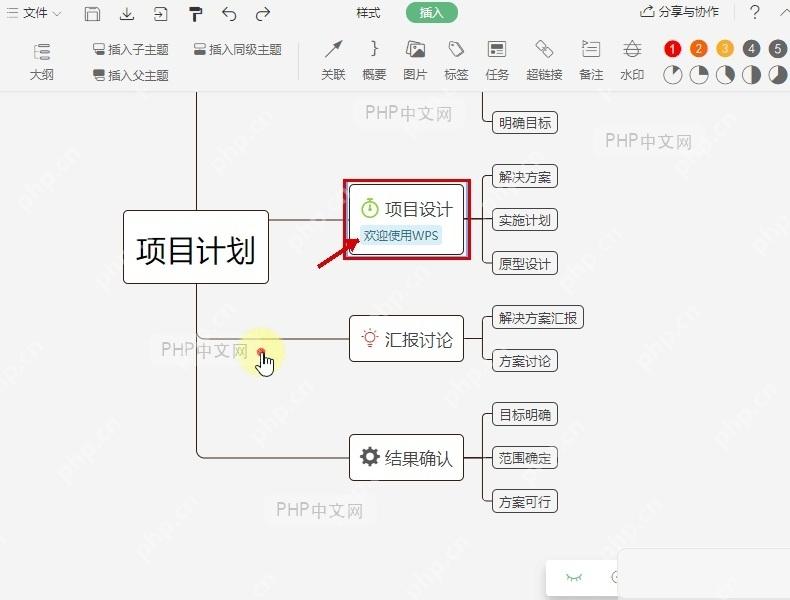The width and height of the screenshot is (790, 600).
Task: Apply first progress pie marker
Action: point(672,75)
